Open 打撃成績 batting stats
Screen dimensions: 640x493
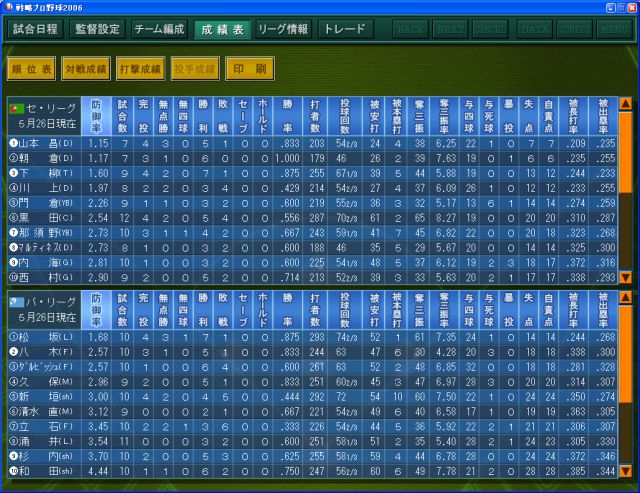pos(139,70)
